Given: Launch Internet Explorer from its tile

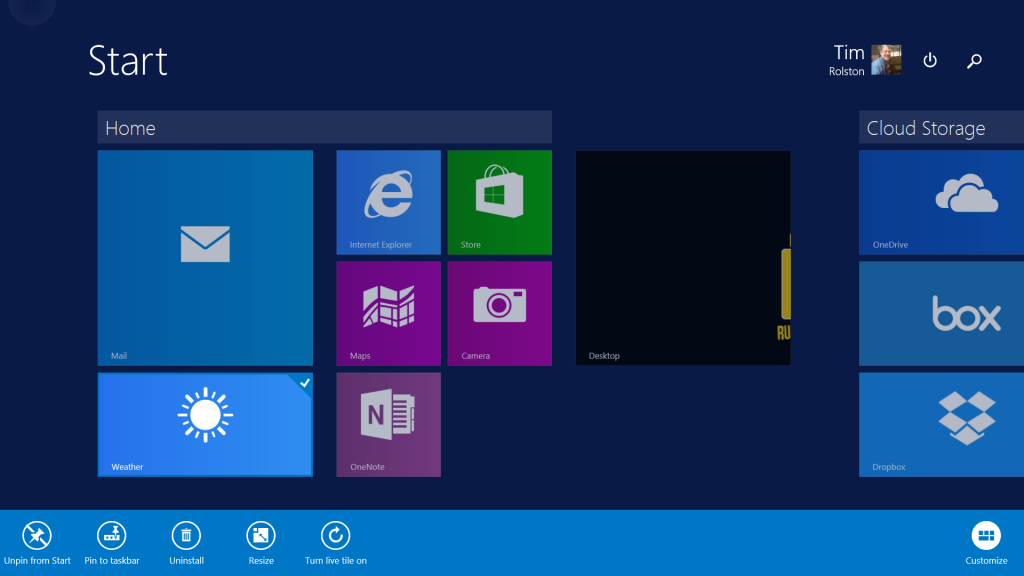Looking at the screenshot, I should click(x=388, y=202).
